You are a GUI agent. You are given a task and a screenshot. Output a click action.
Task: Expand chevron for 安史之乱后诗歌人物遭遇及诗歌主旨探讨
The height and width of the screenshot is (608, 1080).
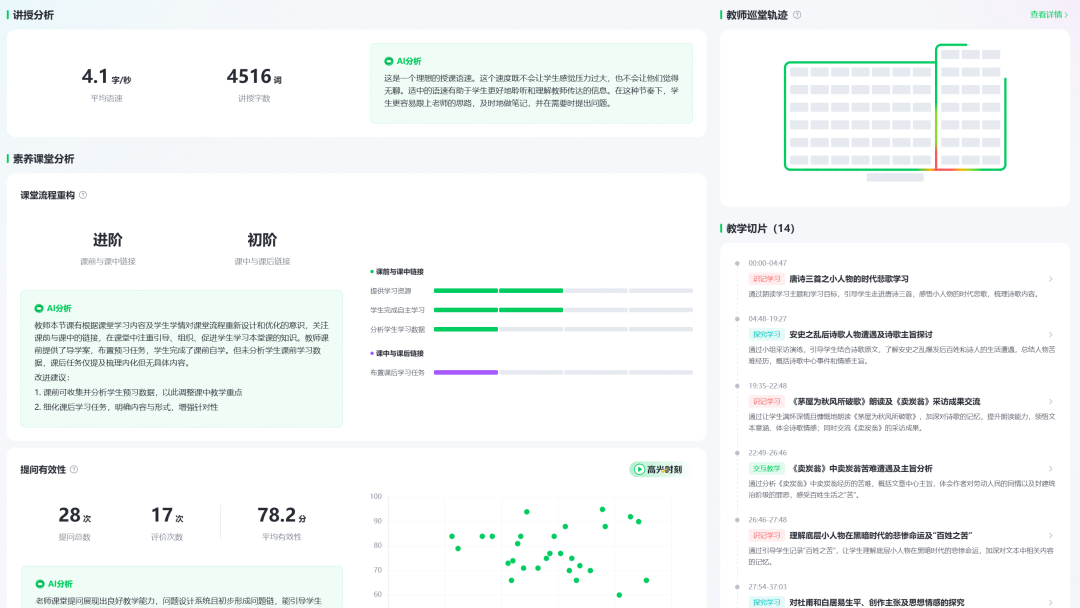[1050, 335]
